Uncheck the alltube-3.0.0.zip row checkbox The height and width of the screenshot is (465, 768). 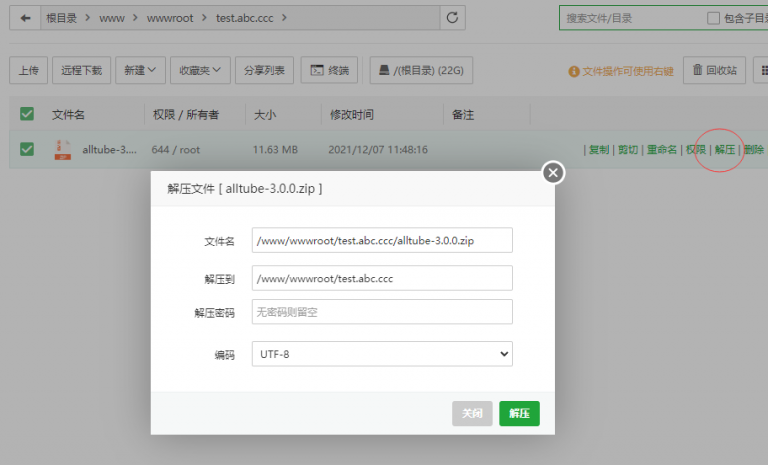tap(27, 149)
